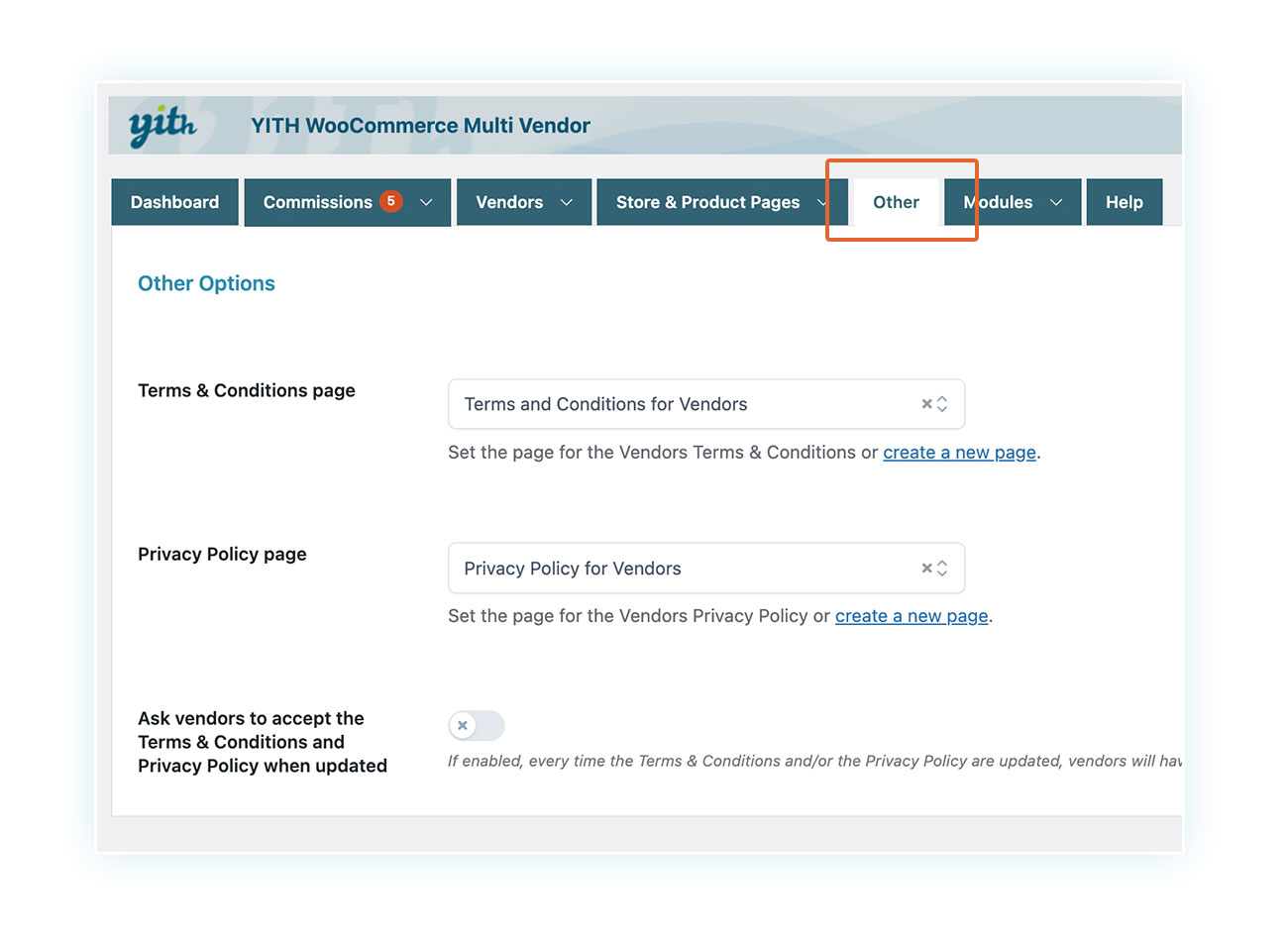Image resolution: width=1288 pixels, height=940 pixels.
Task: Expand the Store & Product Pages chevron
Action: pyautogui.click(x=821, y=202)
